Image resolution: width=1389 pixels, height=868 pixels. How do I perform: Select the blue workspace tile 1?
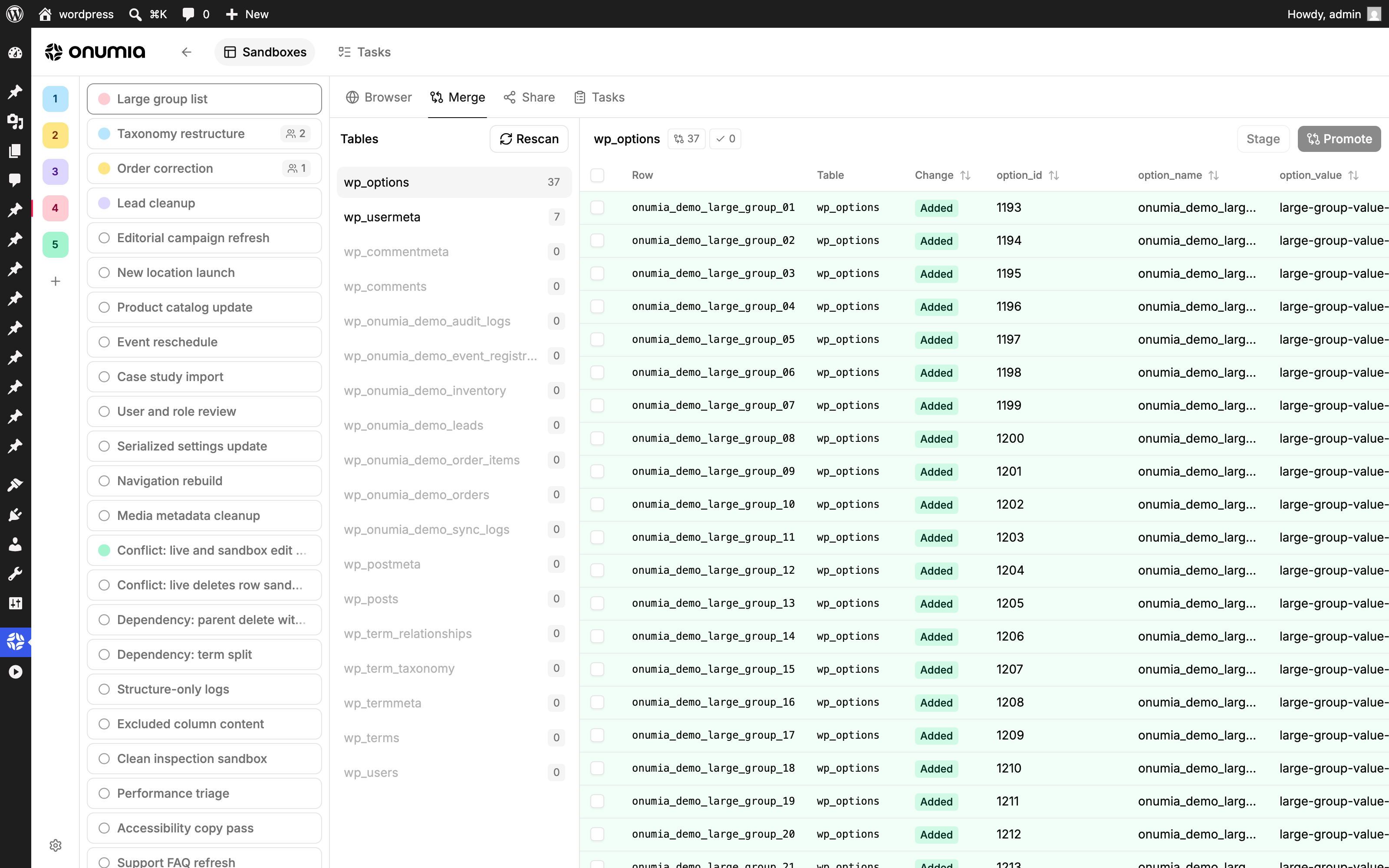pos(55,99)
